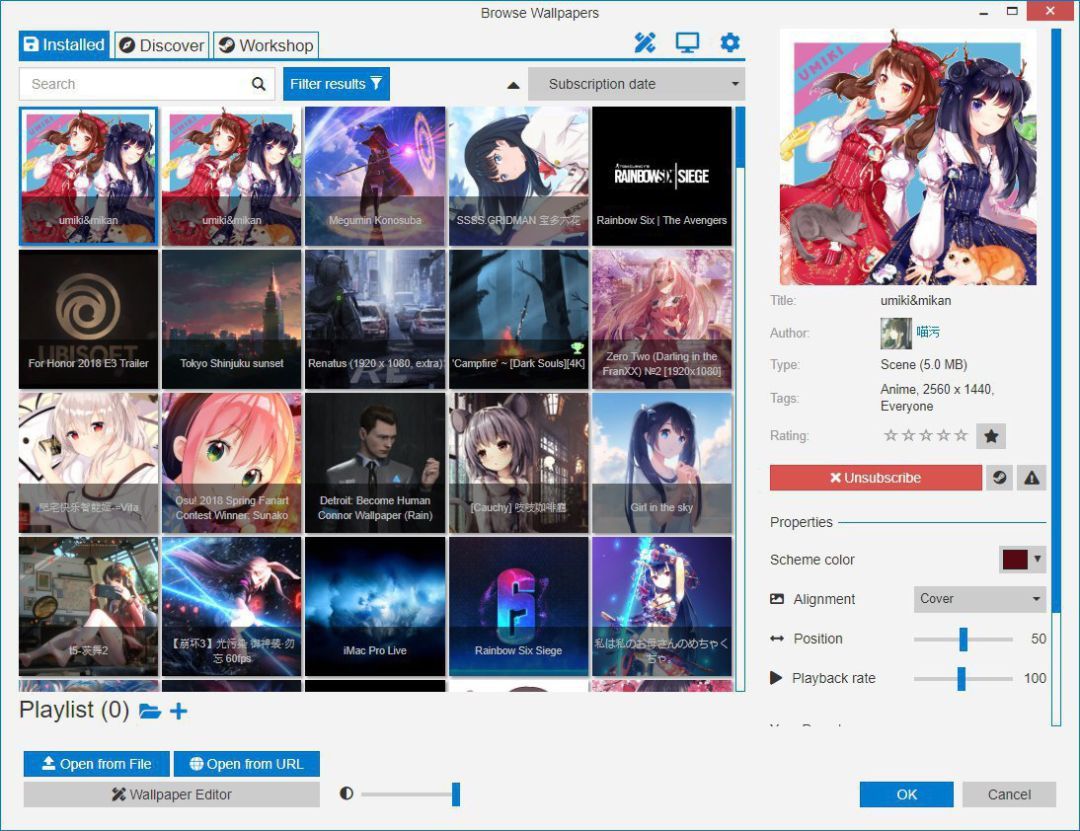
Task: Select the Megumin Konosuba wallpaper
Action: tap(375, 176)
